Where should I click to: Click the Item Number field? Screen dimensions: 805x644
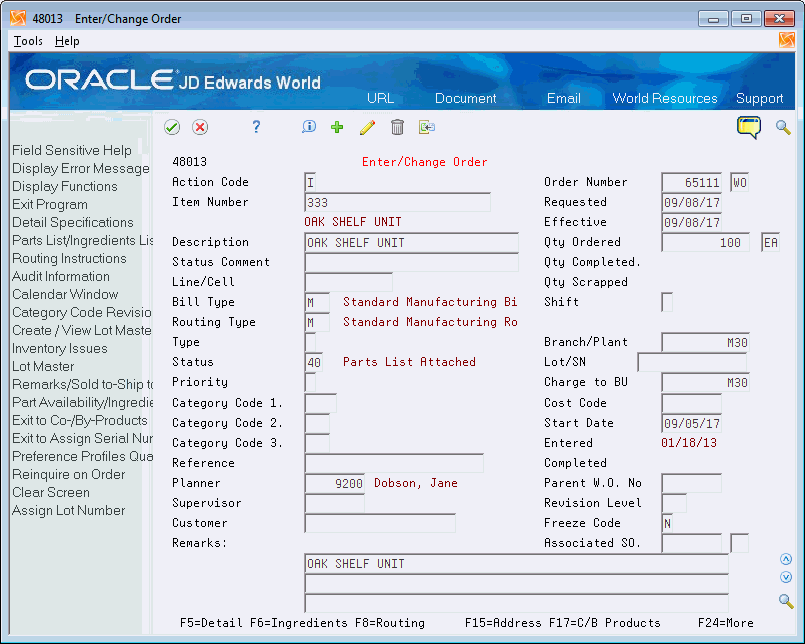pyautogui.click(x=397, y=202)
